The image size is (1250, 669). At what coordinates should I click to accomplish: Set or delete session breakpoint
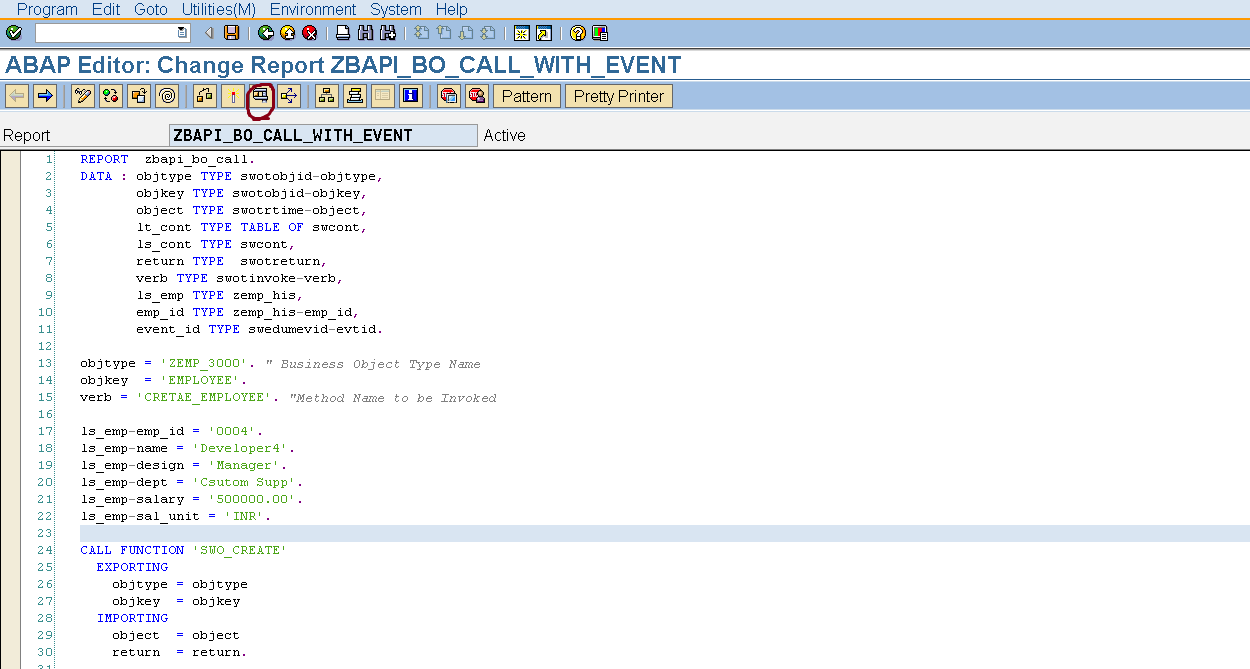(x=449, y=96)
